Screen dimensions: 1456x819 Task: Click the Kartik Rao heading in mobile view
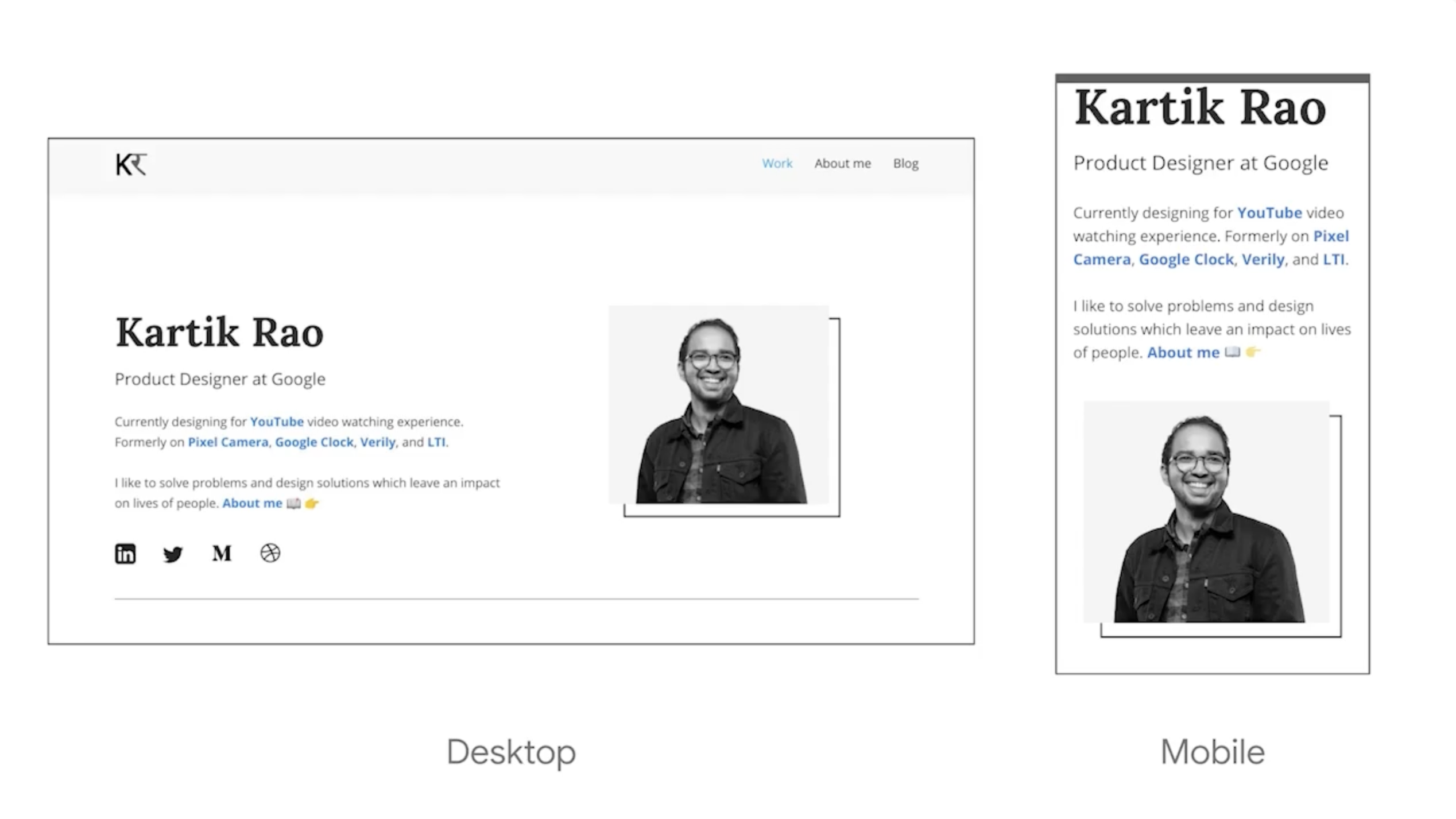pyautogui.click(x=1200, y=108)
